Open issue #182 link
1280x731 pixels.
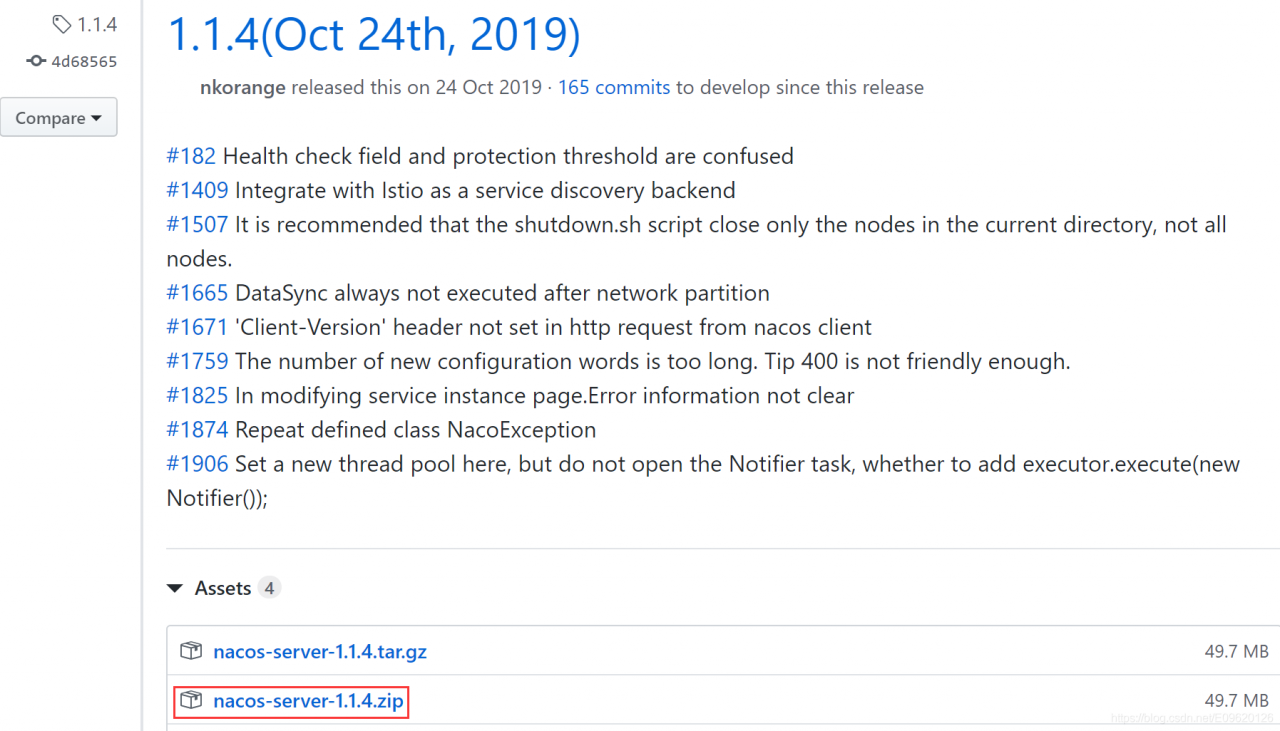191,156
